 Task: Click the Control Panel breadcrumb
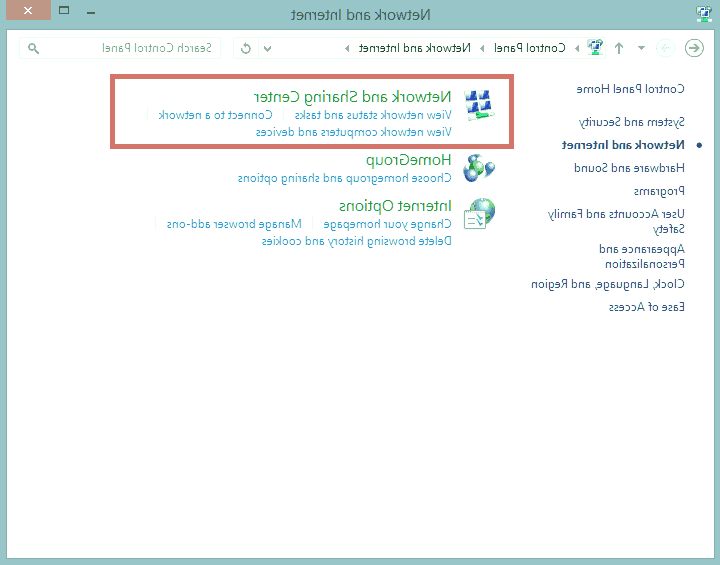coord(529,48)
